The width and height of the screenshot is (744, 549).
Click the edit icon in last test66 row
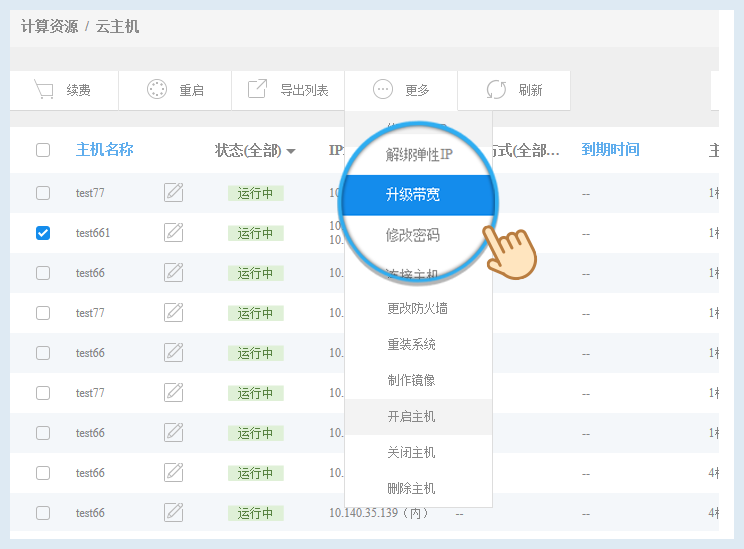[x=174, y=512]
